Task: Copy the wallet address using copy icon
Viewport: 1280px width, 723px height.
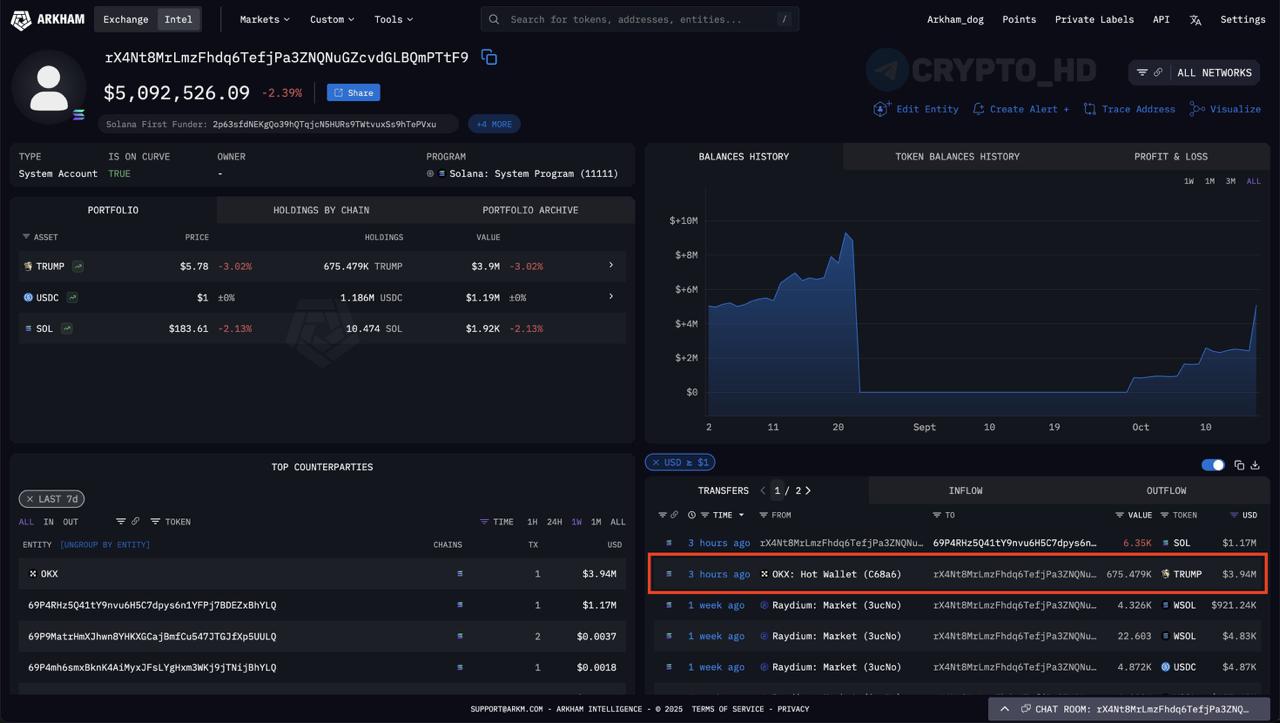Action: pos(489,57)
